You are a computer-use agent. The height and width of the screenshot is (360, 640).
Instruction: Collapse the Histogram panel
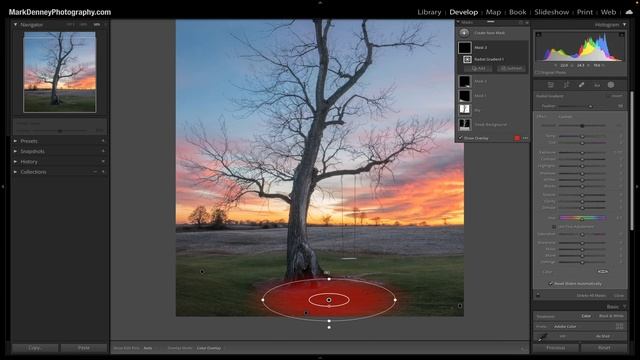(624, 25)
